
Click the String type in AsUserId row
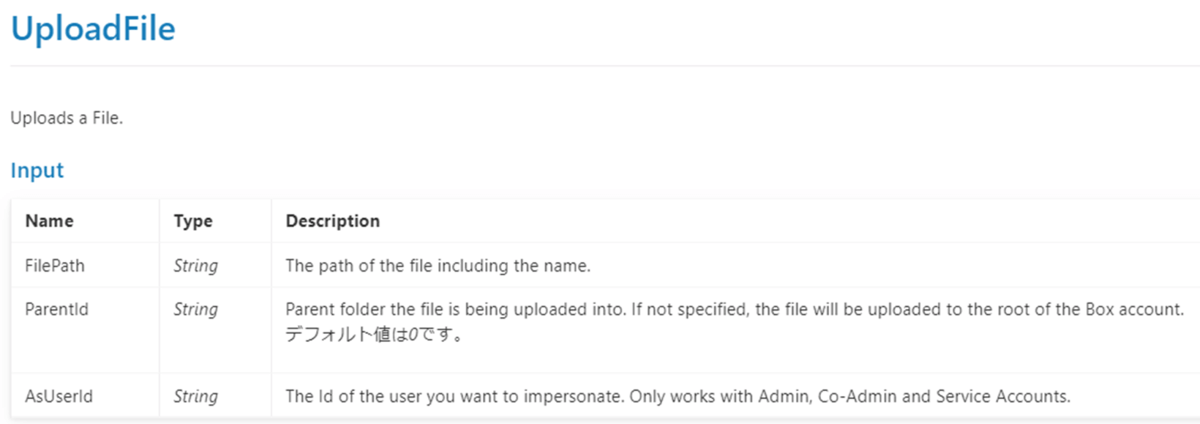196,396
